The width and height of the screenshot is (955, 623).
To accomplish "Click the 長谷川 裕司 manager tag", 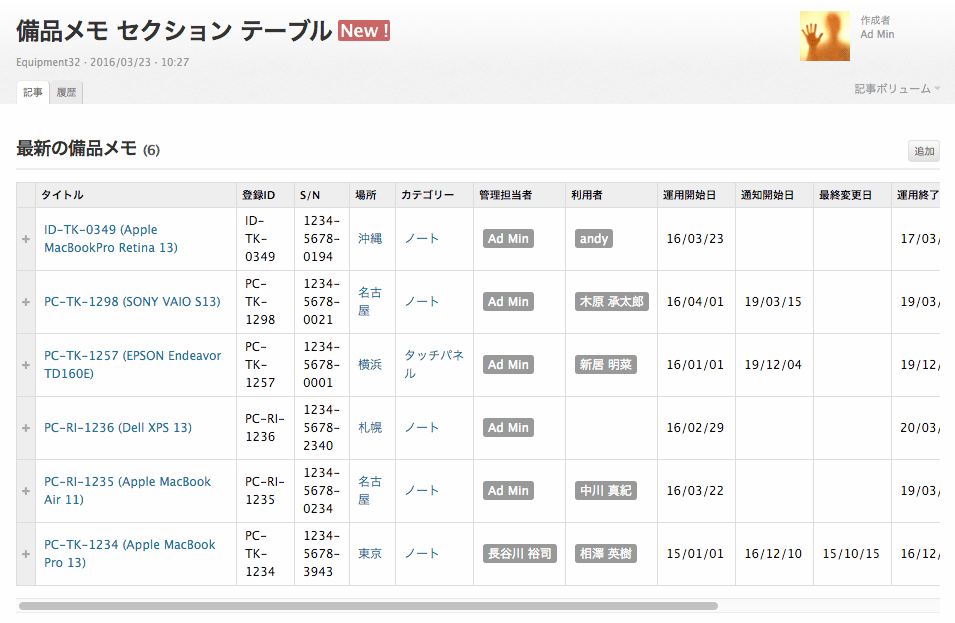I will point(519,554).
